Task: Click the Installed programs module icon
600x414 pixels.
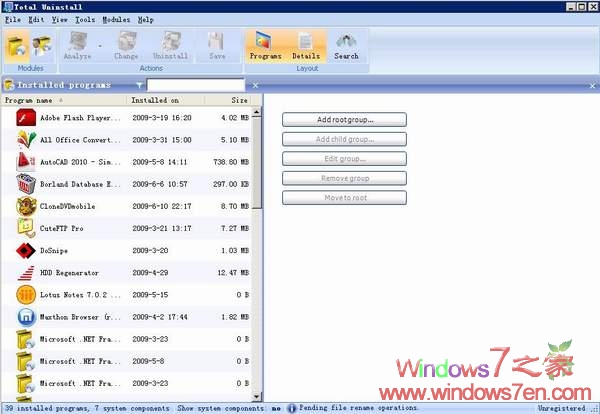Action: (x=17, y=45)
